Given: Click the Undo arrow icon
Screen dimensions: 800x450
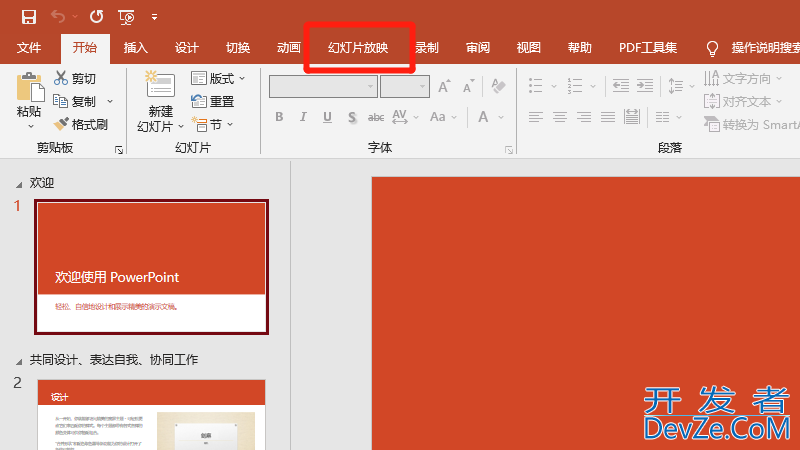Looking at the screenshot, I should [x=58, y=17].
